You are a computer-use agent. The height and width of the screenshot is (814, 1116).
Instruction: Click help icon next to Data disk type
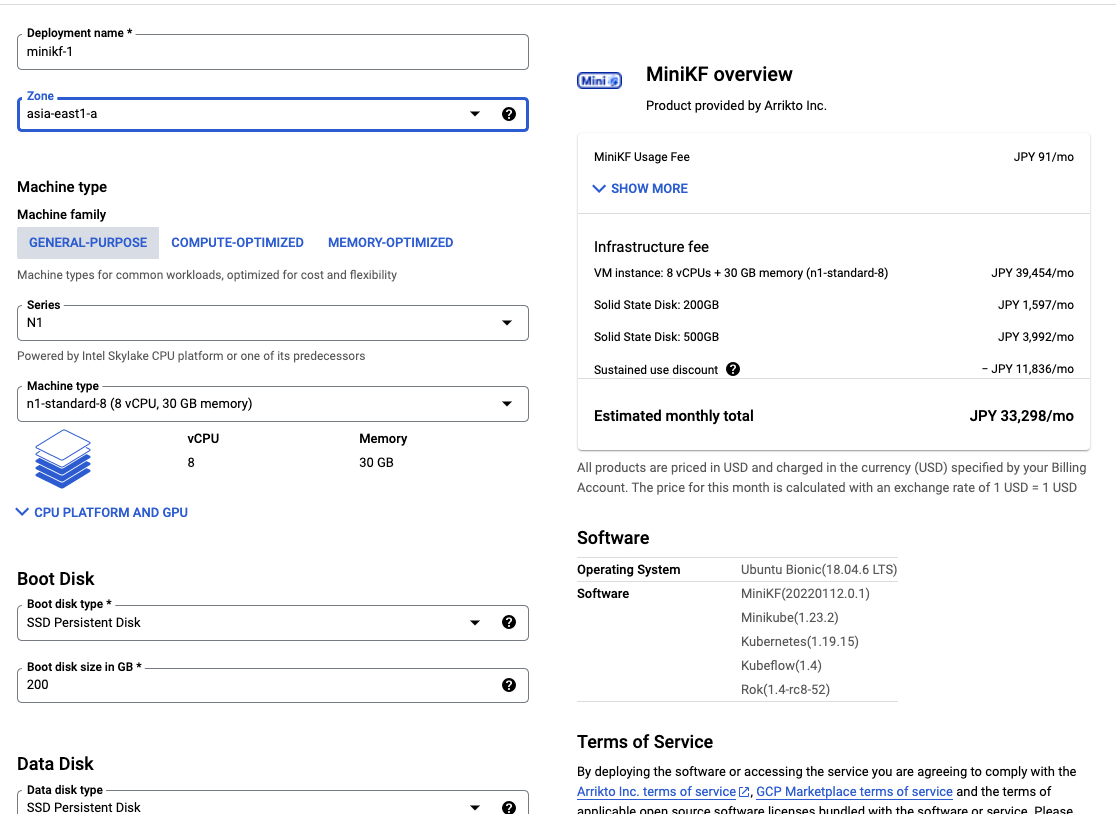pyautogui.click(x=508, y=806)
